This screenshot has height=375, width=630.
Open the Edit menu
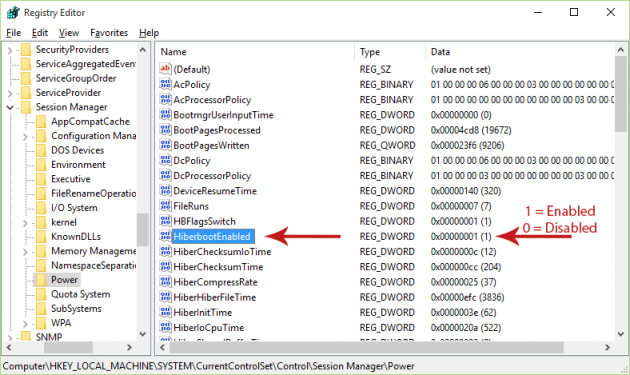(x=40, y=33)
